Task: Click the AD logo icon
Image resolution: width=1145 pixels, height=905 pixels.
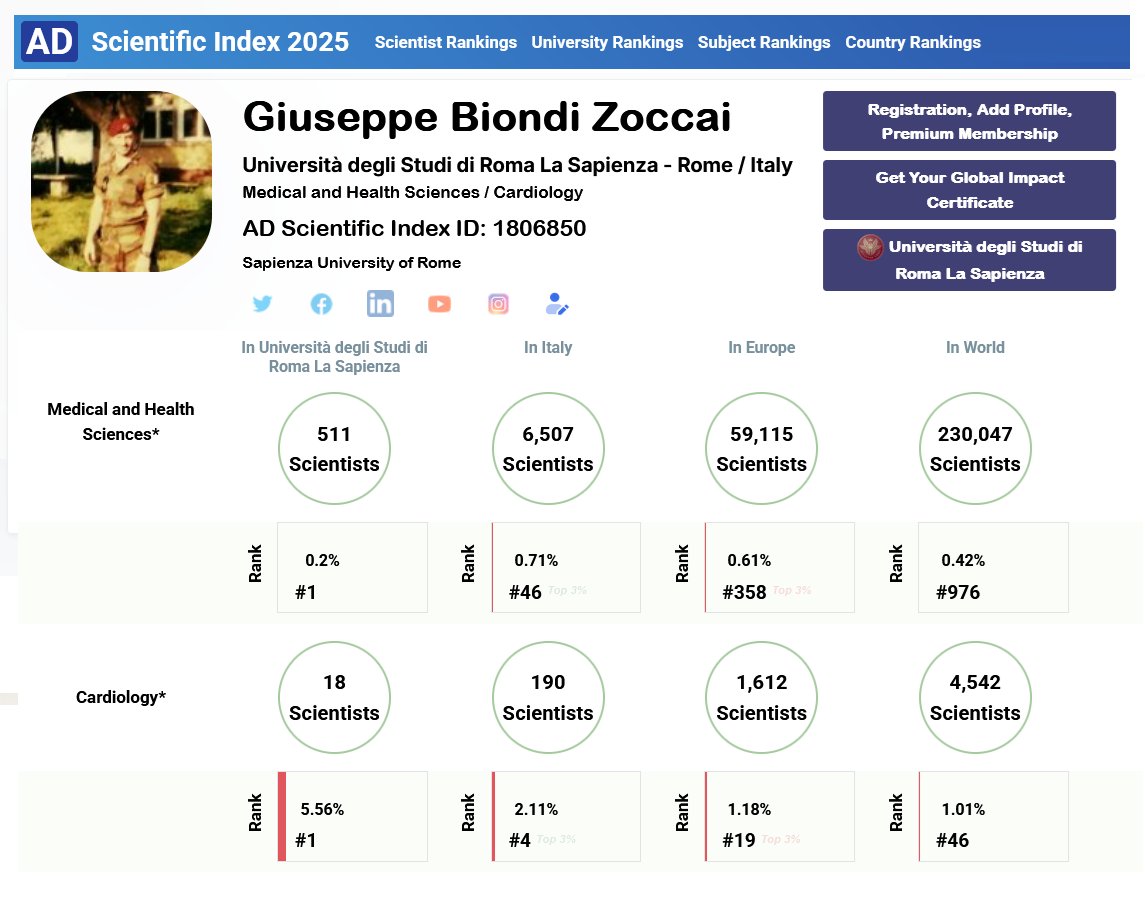Action: pos(50,42)
